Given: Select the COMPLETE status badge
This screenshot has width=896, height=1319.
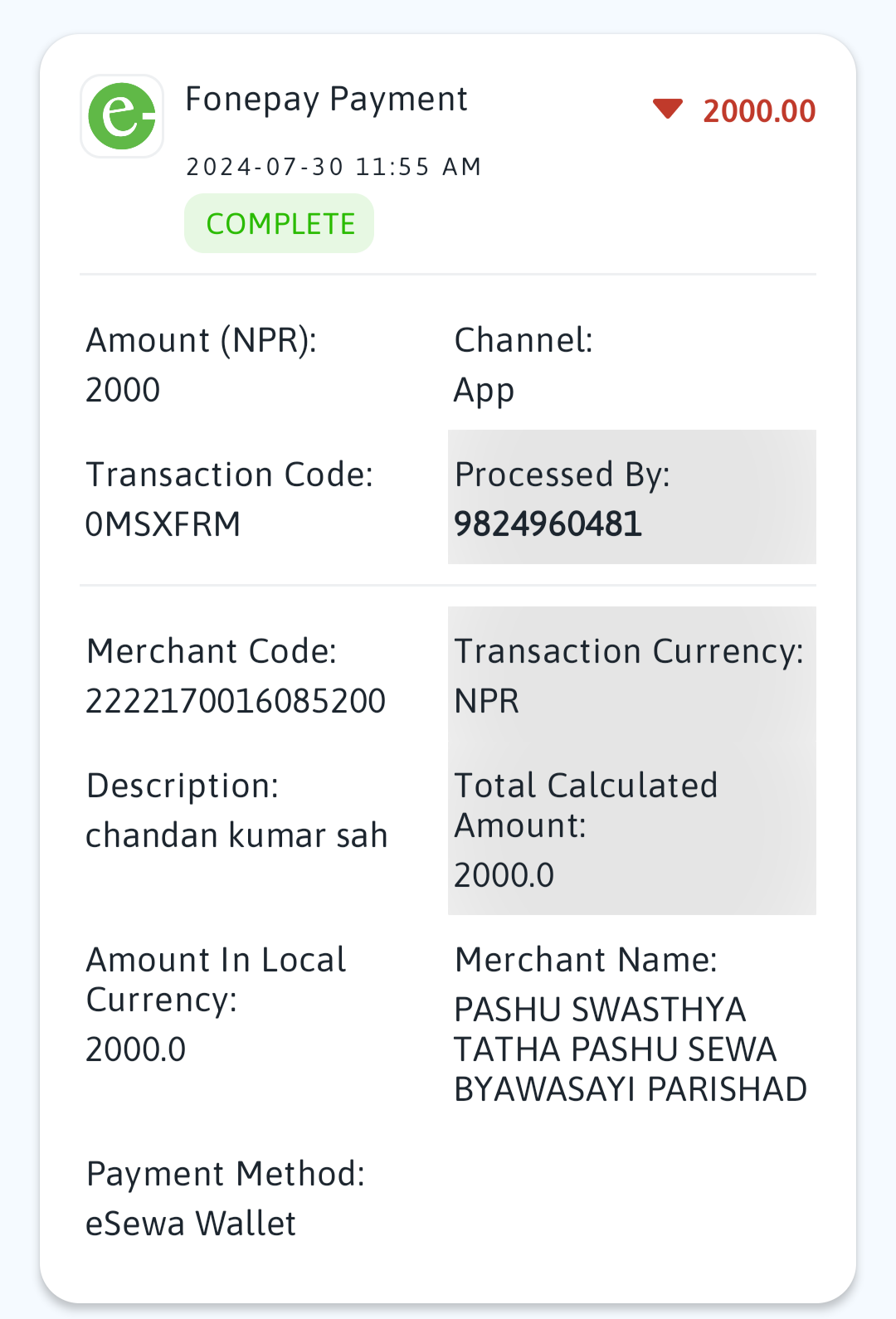Looking at the screenshot, I should tap(280, 223).
